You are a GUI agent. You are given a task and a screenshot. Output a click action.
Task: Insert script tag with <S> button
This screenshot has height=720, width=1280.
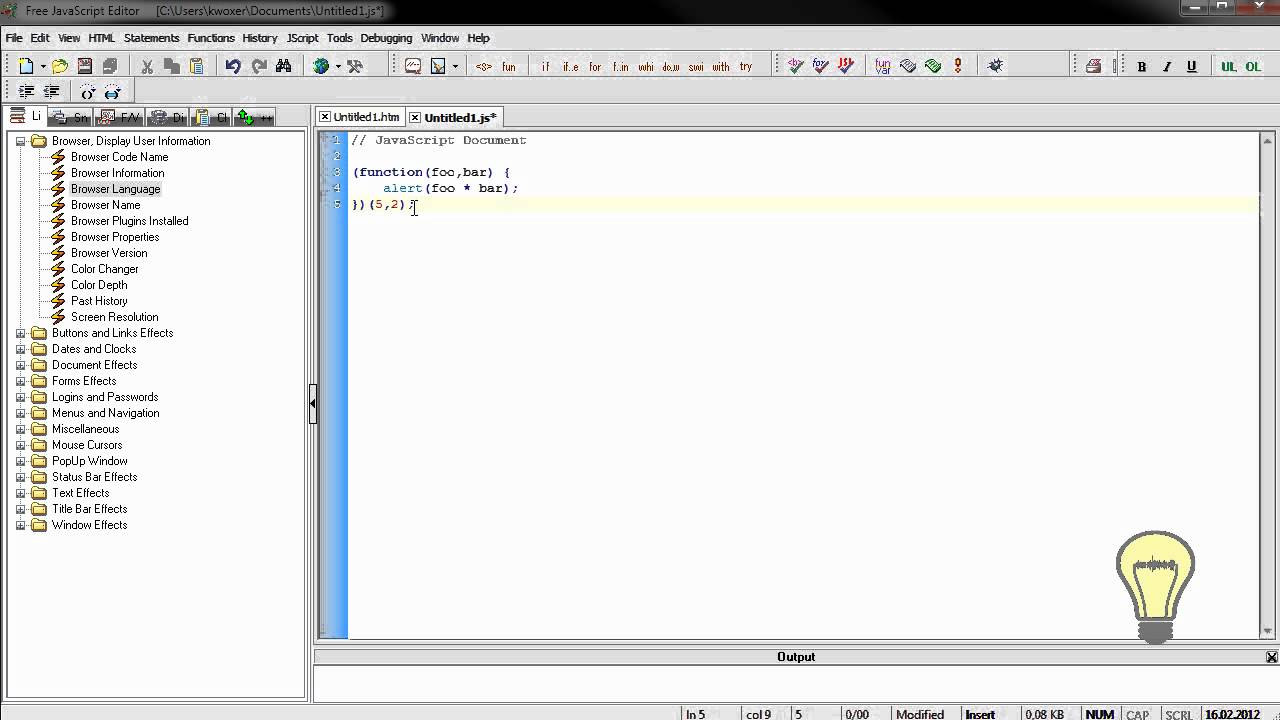pyautogui.click(x=484, y=67)
